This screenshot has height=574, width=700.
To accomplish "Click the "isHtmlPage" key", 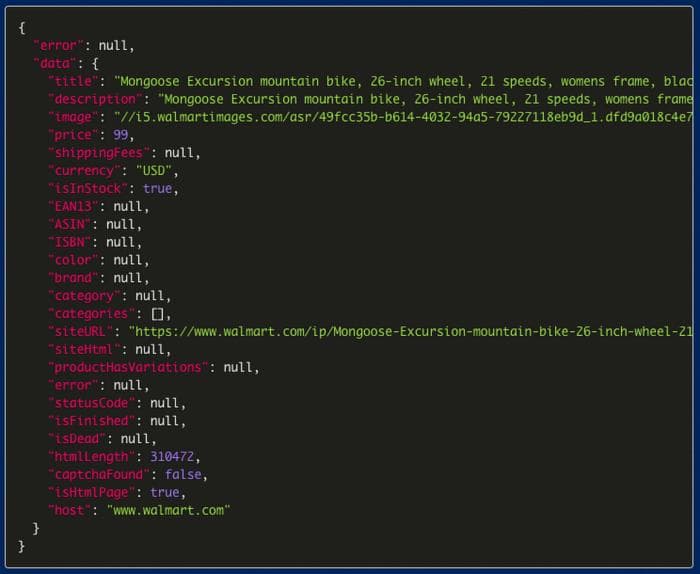I will [93, 493].
